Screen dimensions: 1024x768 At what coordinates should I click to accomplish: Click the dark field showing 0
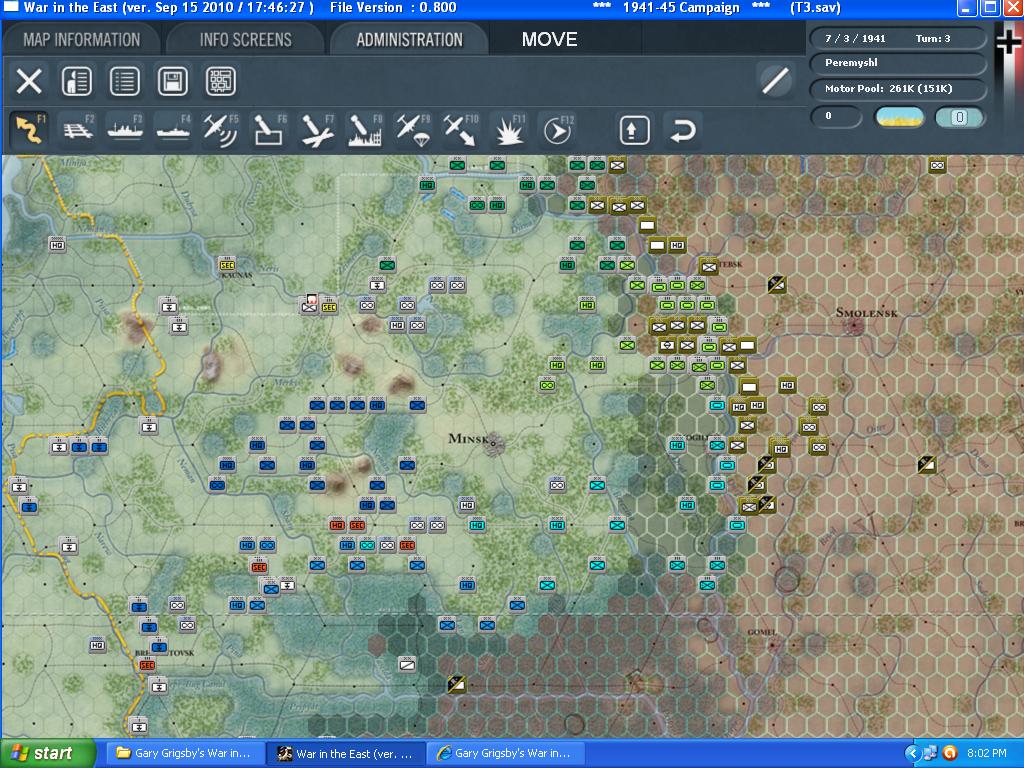pos(836,117)
